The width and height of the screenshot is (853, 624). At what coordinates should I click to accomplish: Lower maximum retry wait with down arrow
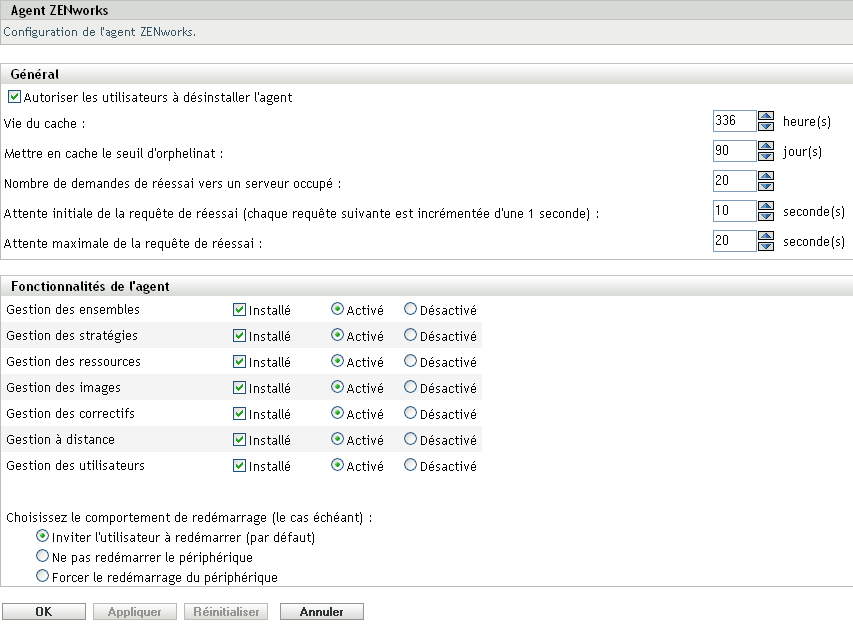(x=767, y=246)
